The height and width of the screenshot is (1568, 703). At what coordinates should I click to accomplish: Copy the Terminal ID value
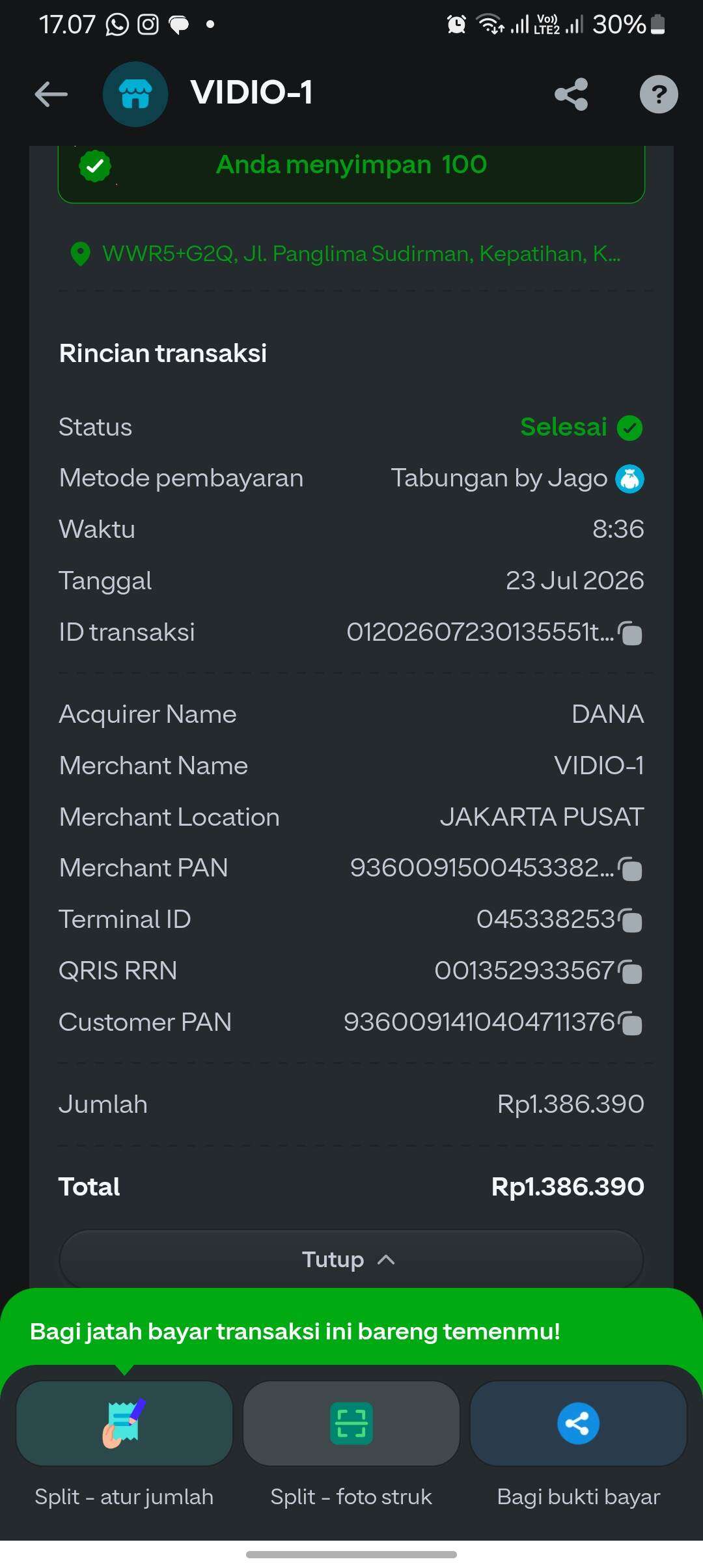click(630, 919)
